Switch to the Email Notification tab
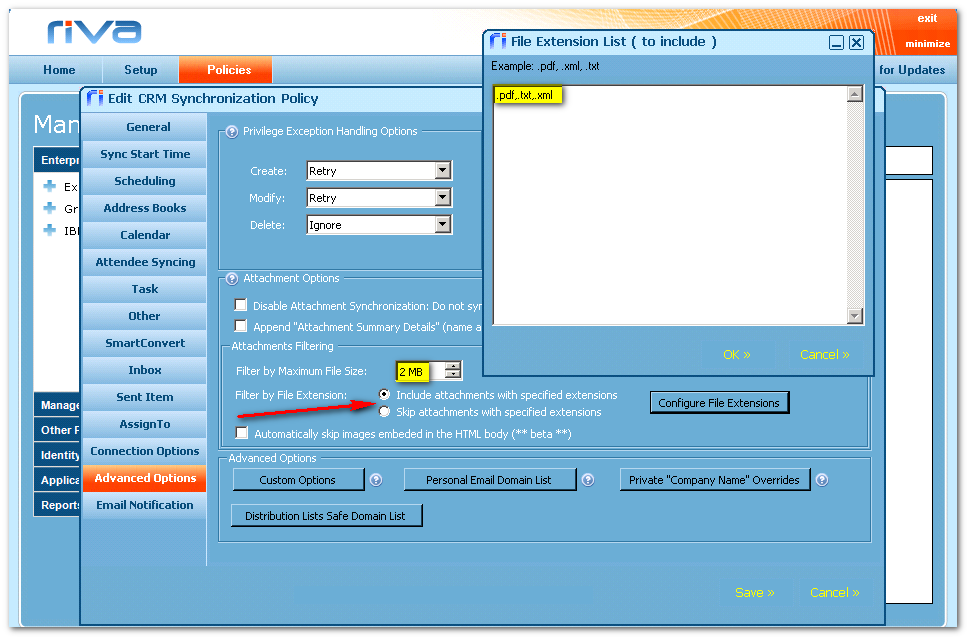This screenshot has height=637, width=967. 144,505
